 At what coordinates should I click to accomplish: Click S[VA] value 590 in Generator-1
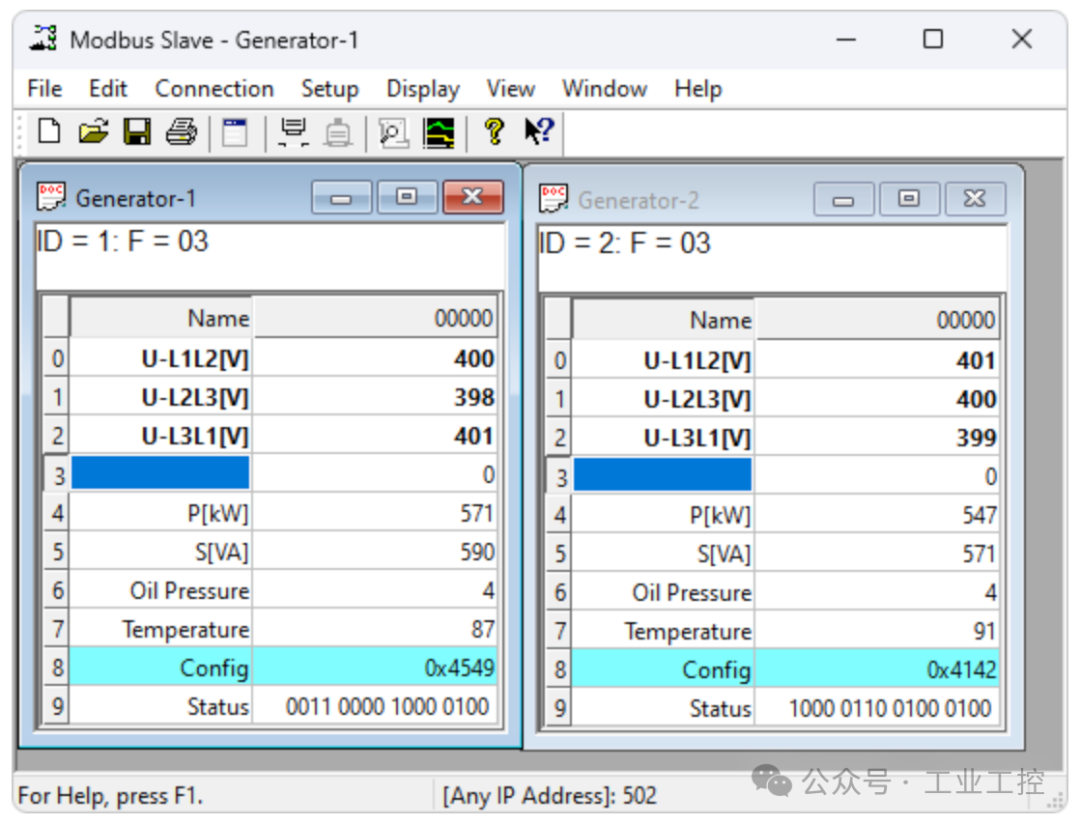477,552
